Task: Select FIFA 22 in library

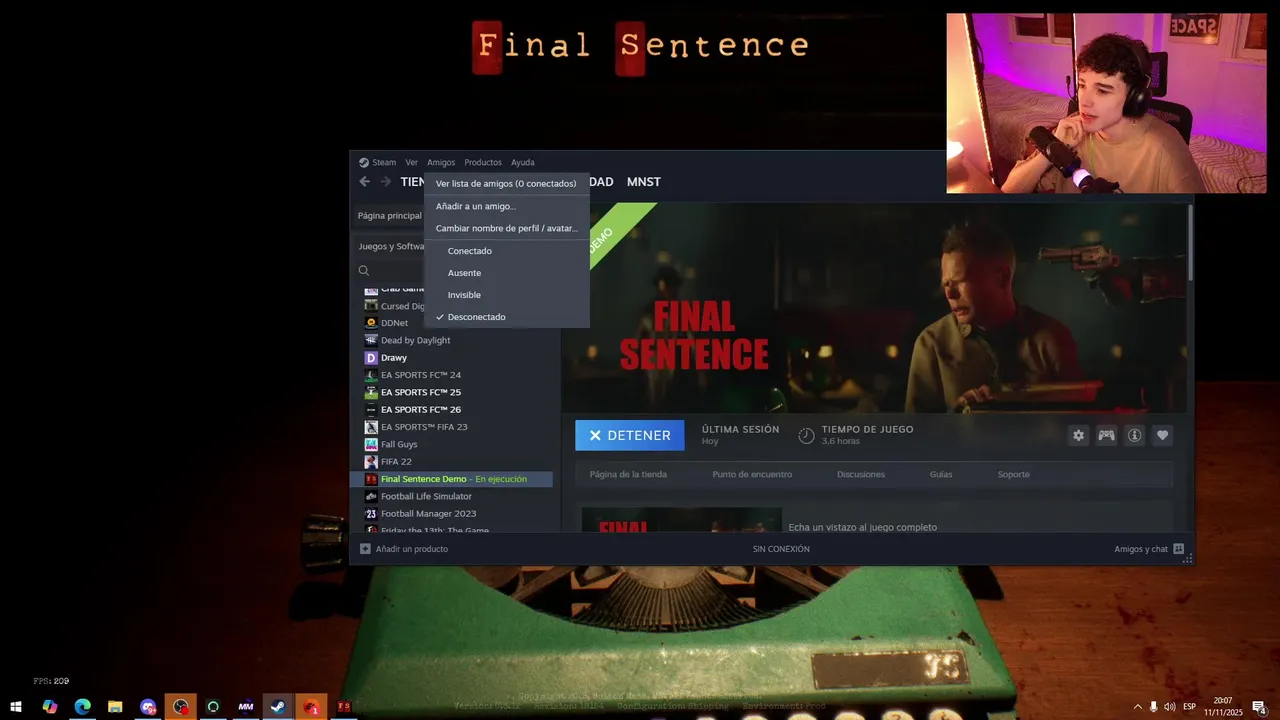Action: click(396, 462)
